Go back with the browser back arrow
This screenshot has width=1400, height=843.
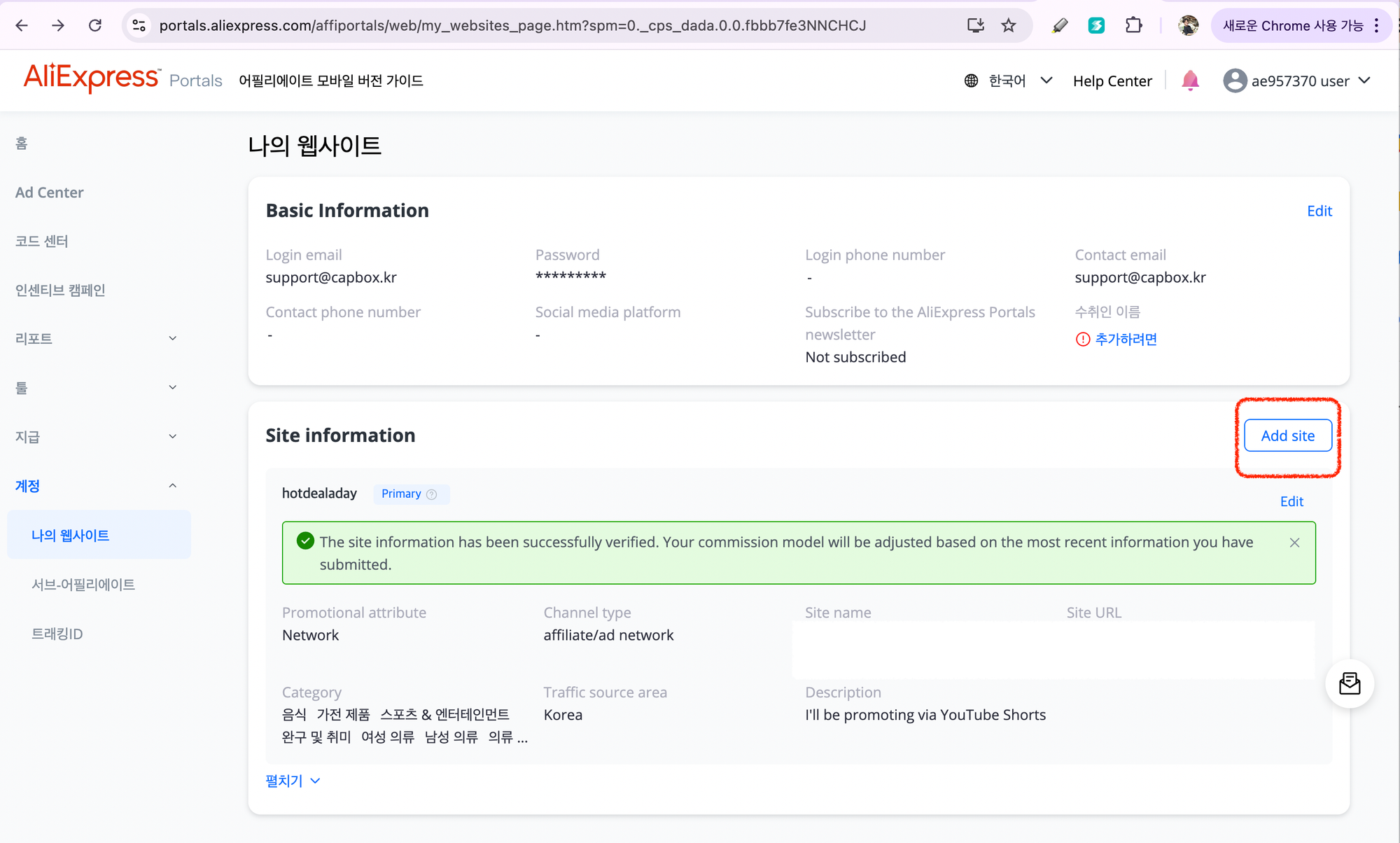click(x=22, y=26)
